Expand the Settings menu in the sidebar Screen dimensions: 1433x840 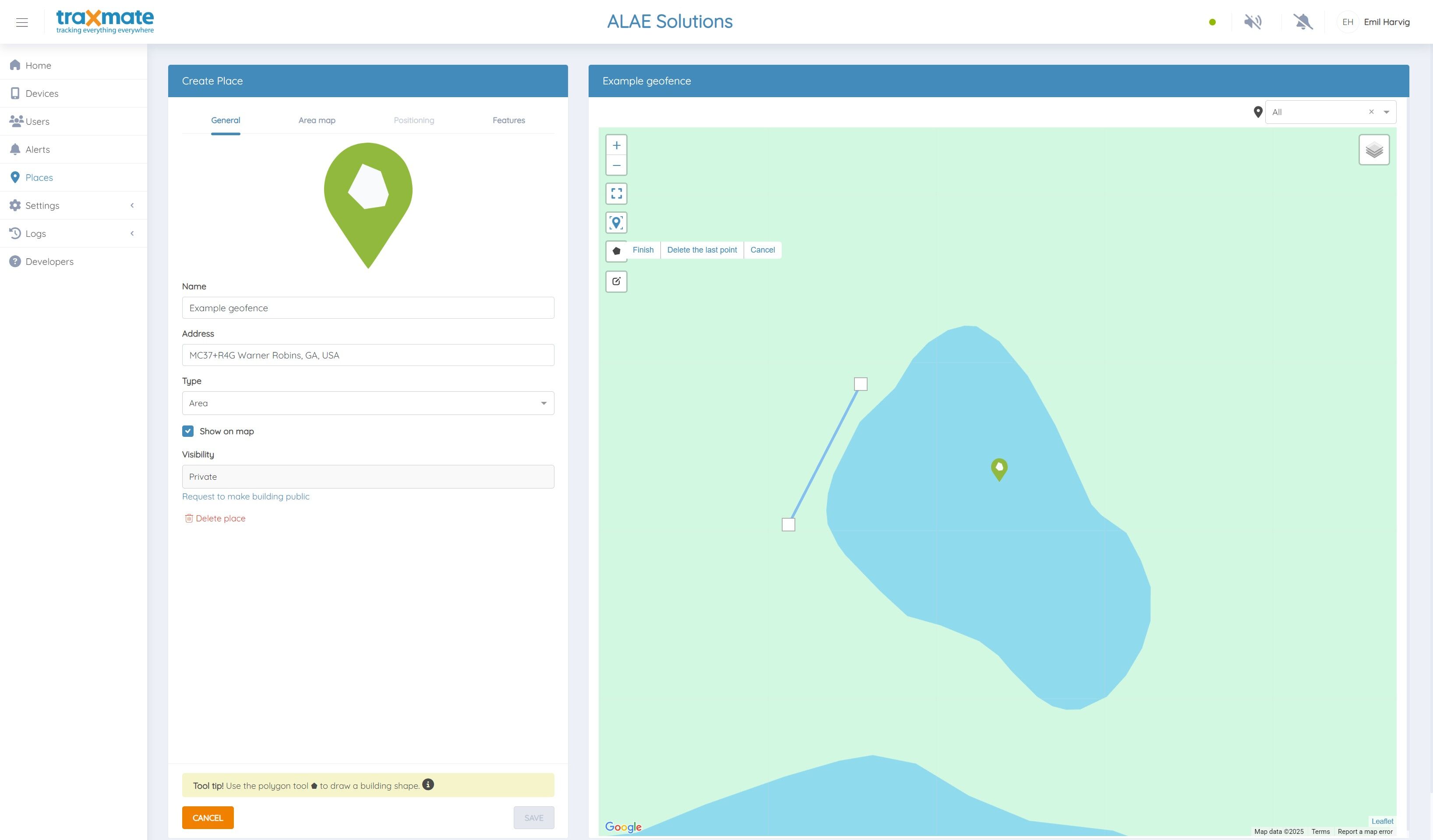[x=42, y=205]
